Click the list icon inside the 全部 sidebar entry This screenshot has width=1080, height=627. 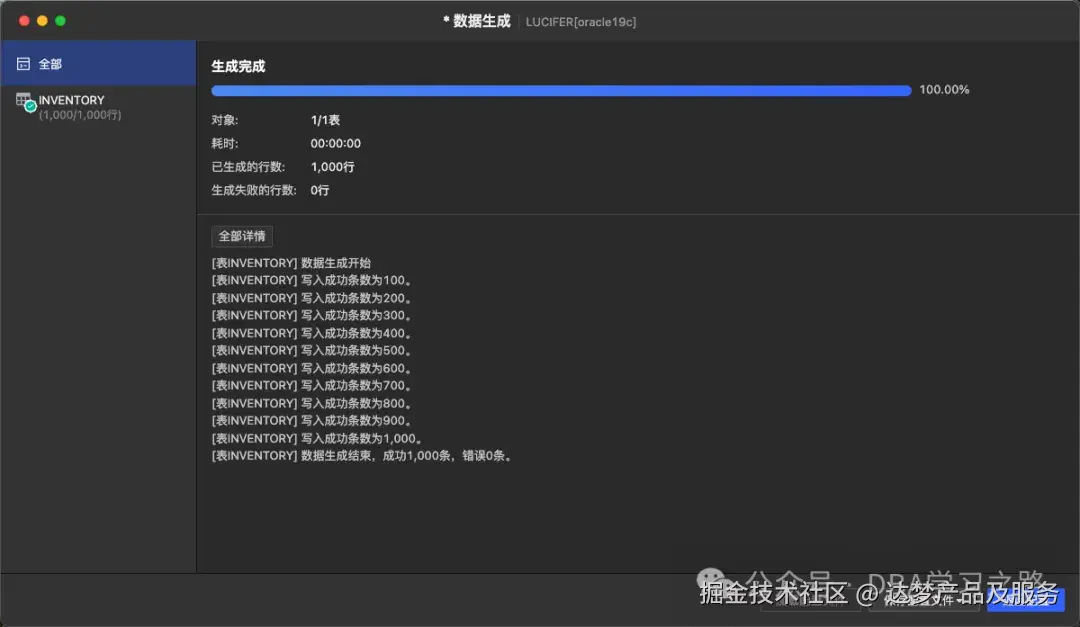[22, 62]
